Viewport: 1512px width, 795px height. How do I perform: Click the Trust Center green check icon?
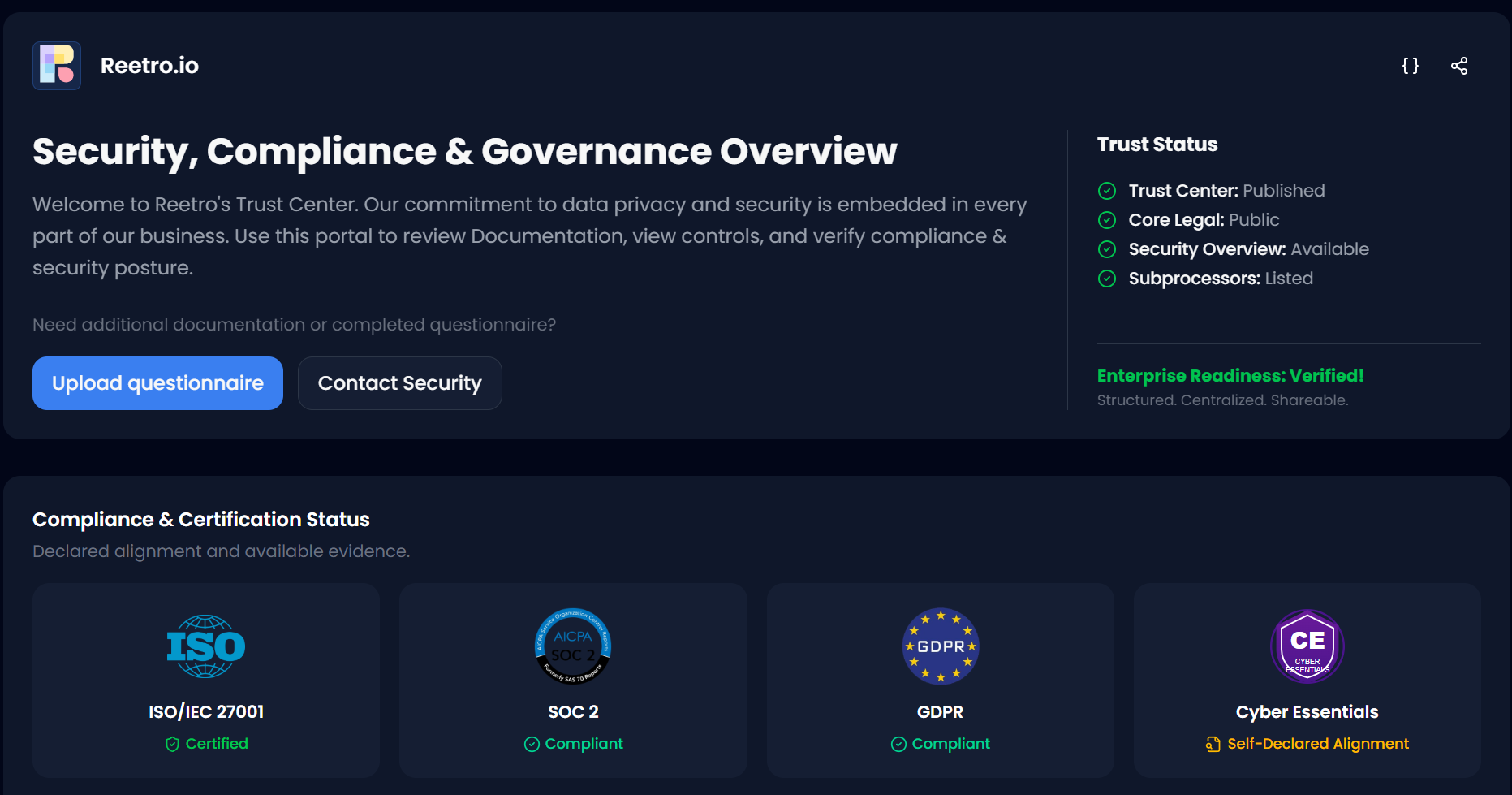tap(1107, 191)
